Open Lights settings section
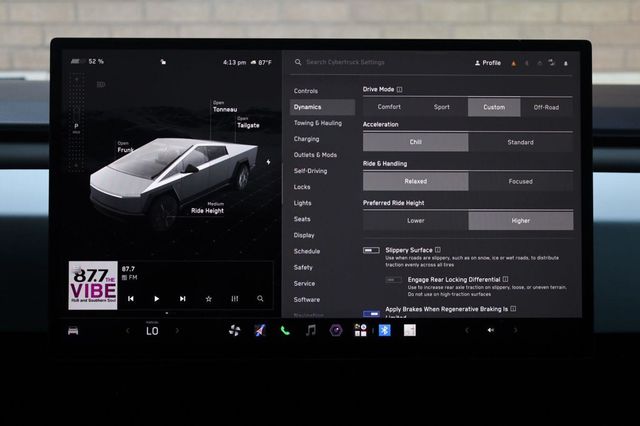Image resolution: width=640 pixels, height=426 pixels. 322,203
